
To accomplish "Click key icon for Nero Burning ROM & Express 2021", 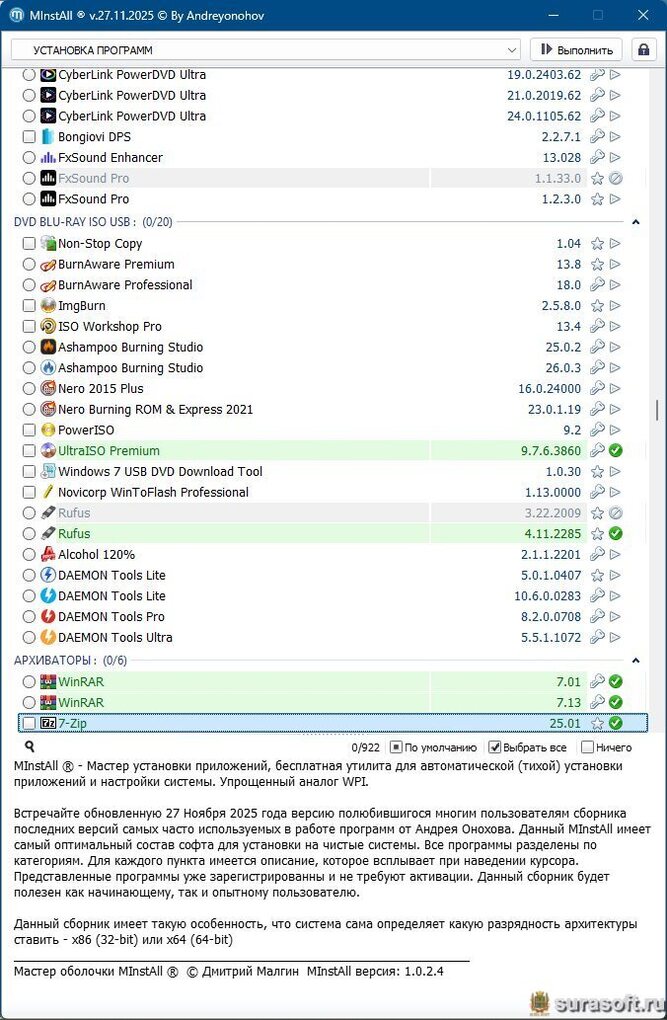I will point(597,409).
